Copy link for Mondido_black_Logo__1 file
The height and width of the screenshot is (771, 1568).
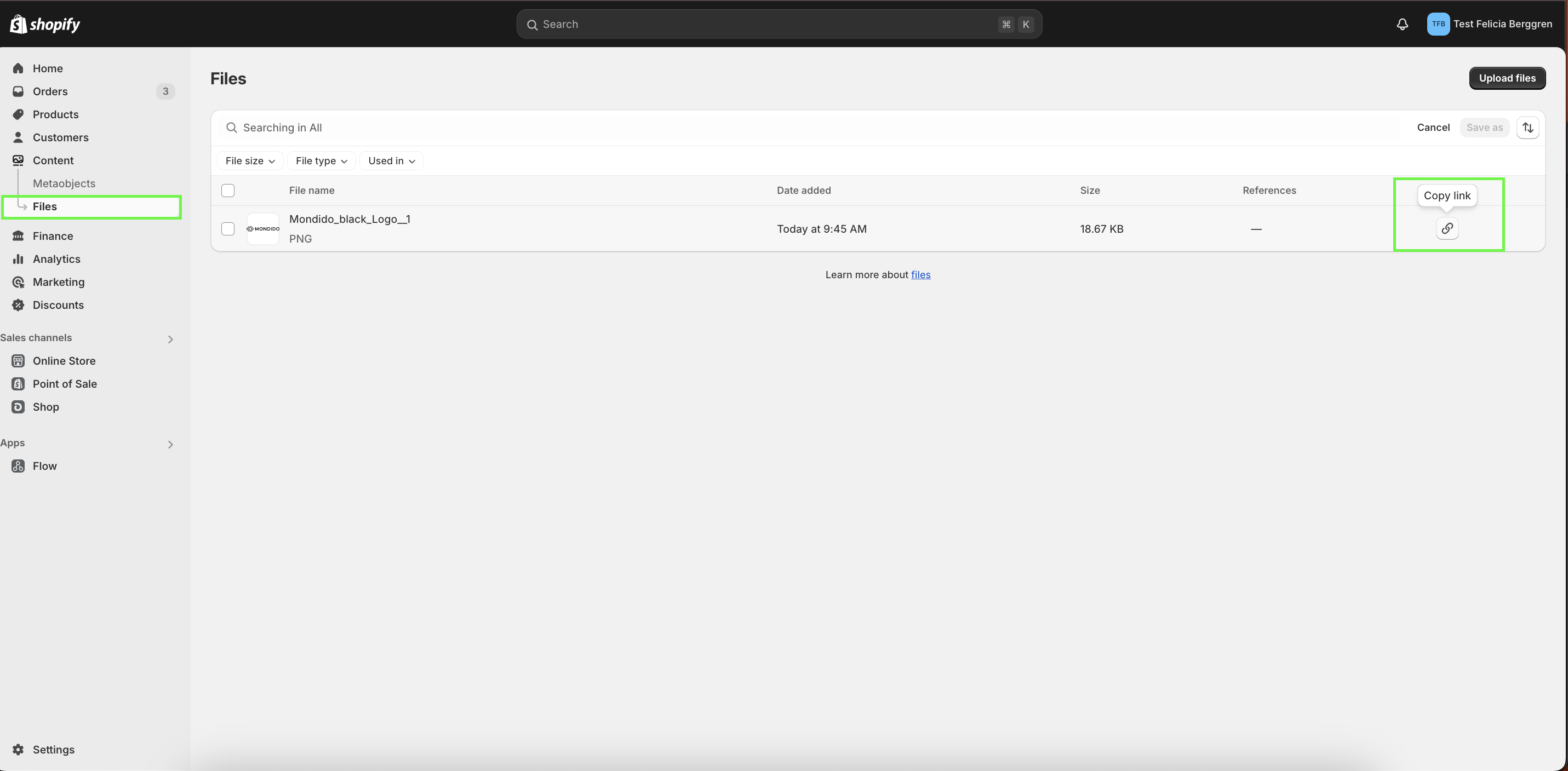pyautogui.click(x=1447, y=228)
